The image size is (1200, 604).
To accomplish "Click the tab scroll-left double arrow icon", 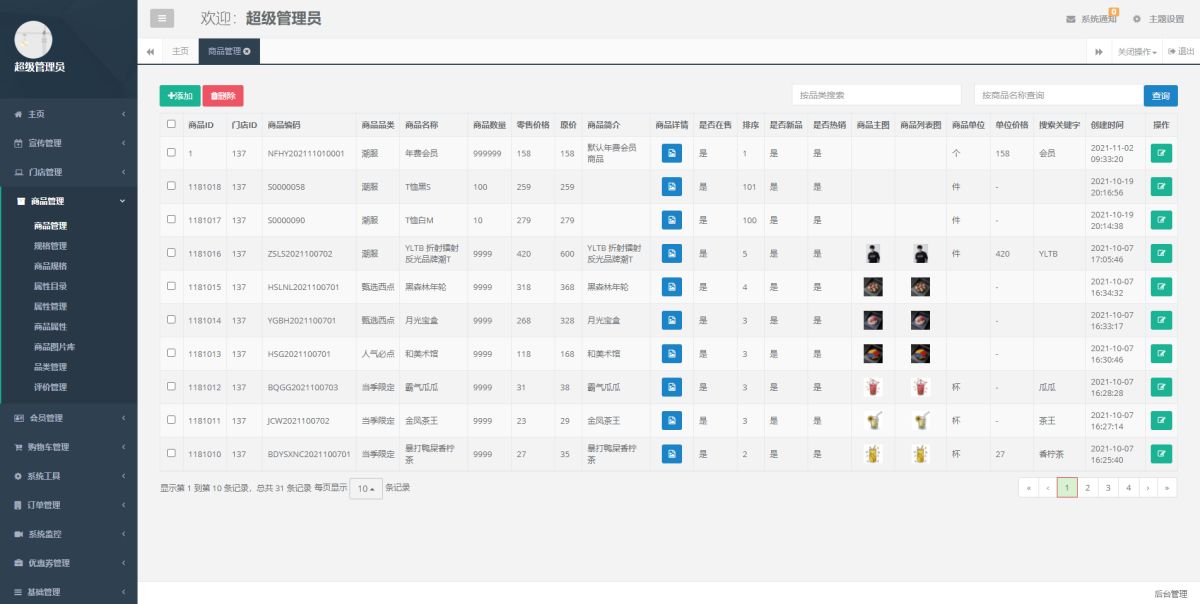I will [150, 51].
